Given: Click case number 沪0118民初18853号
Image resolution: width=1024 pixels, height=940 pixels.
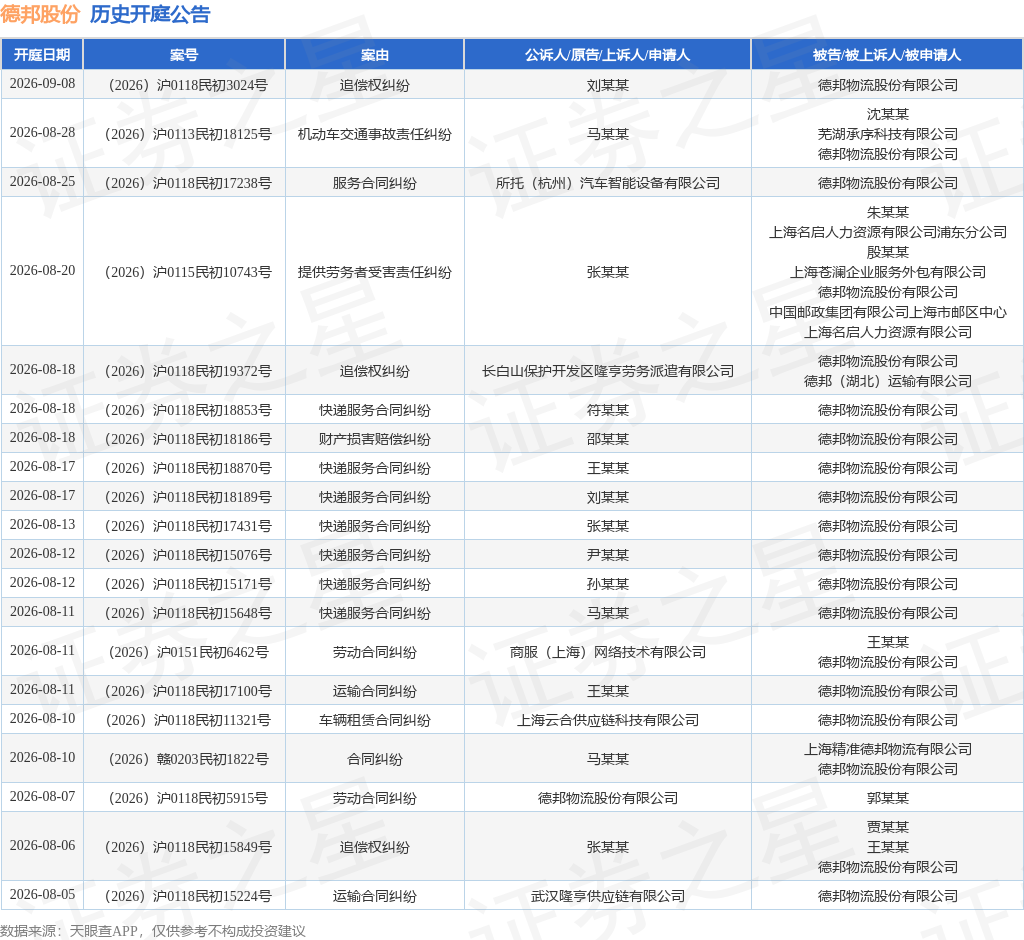Looking at the screenshot, I should tap(188, 410).
